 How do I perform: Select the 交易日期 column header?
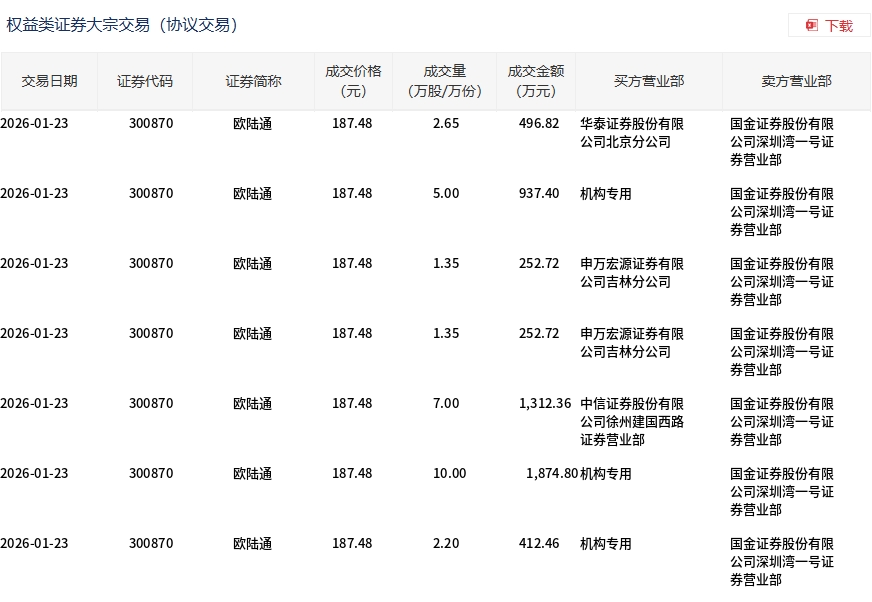pyautogui.click(x=49, y=81)
